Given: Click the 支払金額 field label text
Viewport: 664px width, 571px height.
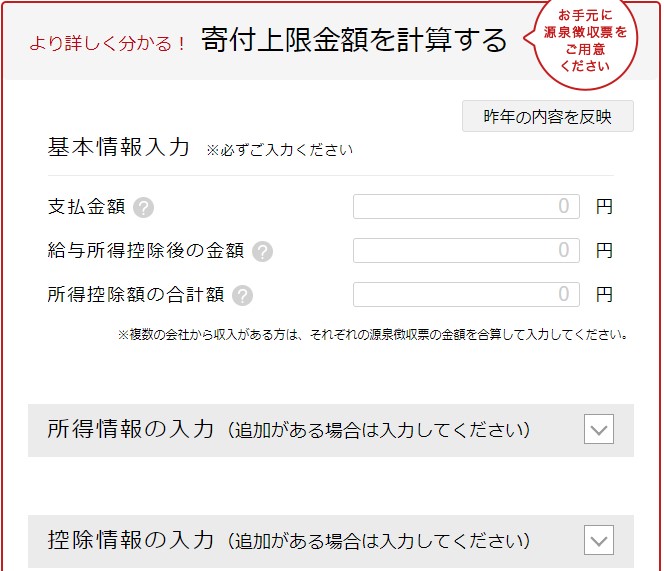Looking at the screenshot, I should click(86, 207).
